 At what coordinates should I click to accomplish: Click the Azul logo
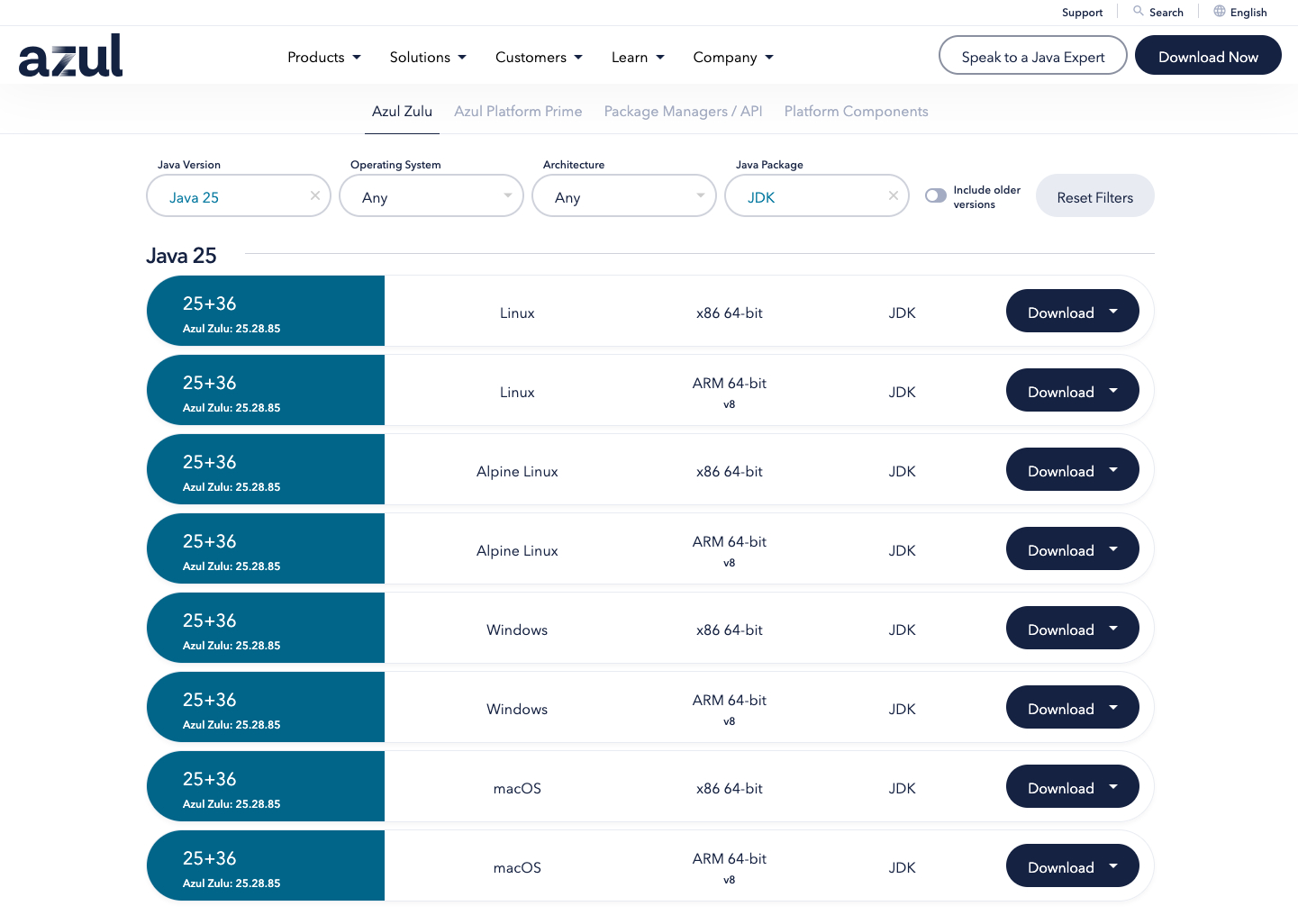70,56
